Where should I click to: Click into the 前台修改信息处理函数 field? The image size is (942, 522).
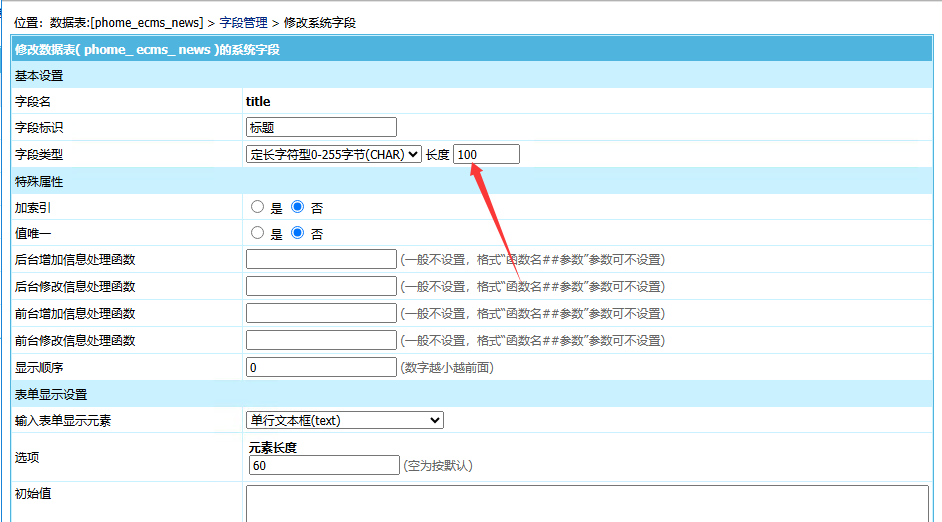point(321,340)
